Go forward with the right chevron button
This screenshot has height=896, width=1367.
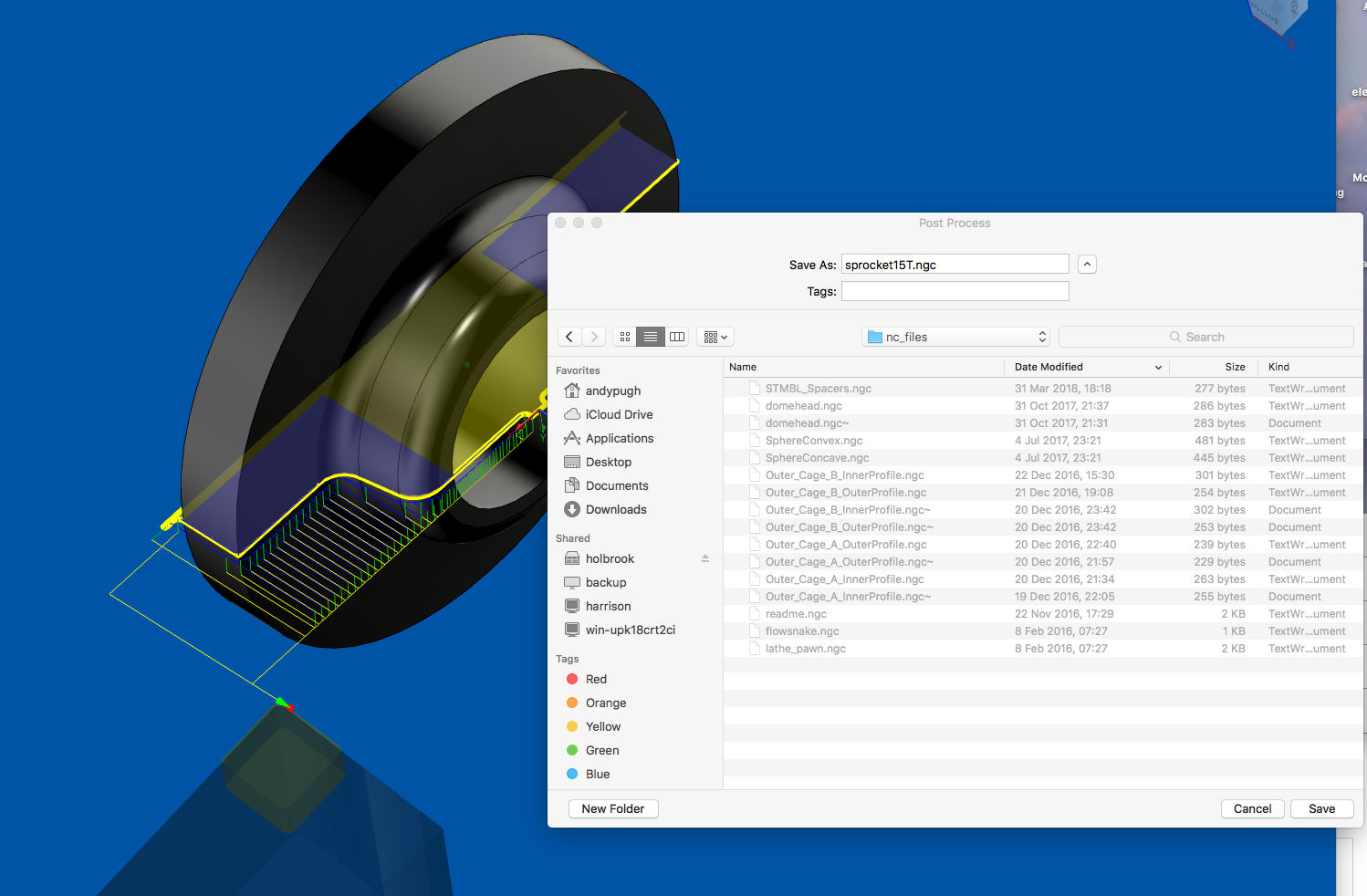(594, 337)
